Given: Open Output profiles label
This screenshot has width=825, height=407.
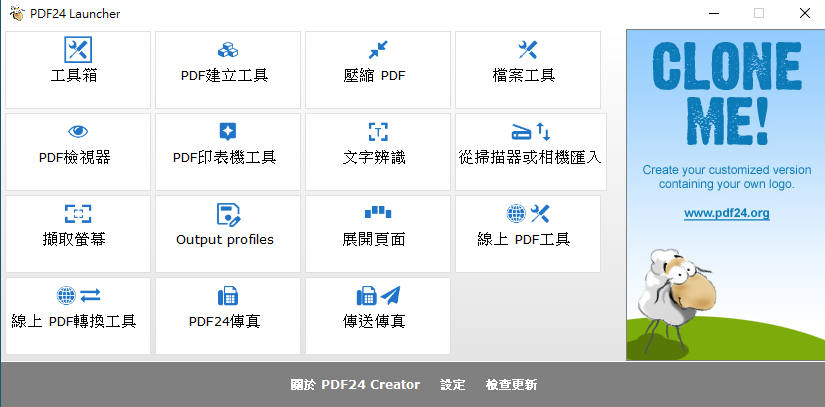Looking at the screenshot, I should [x=225, y=240].
